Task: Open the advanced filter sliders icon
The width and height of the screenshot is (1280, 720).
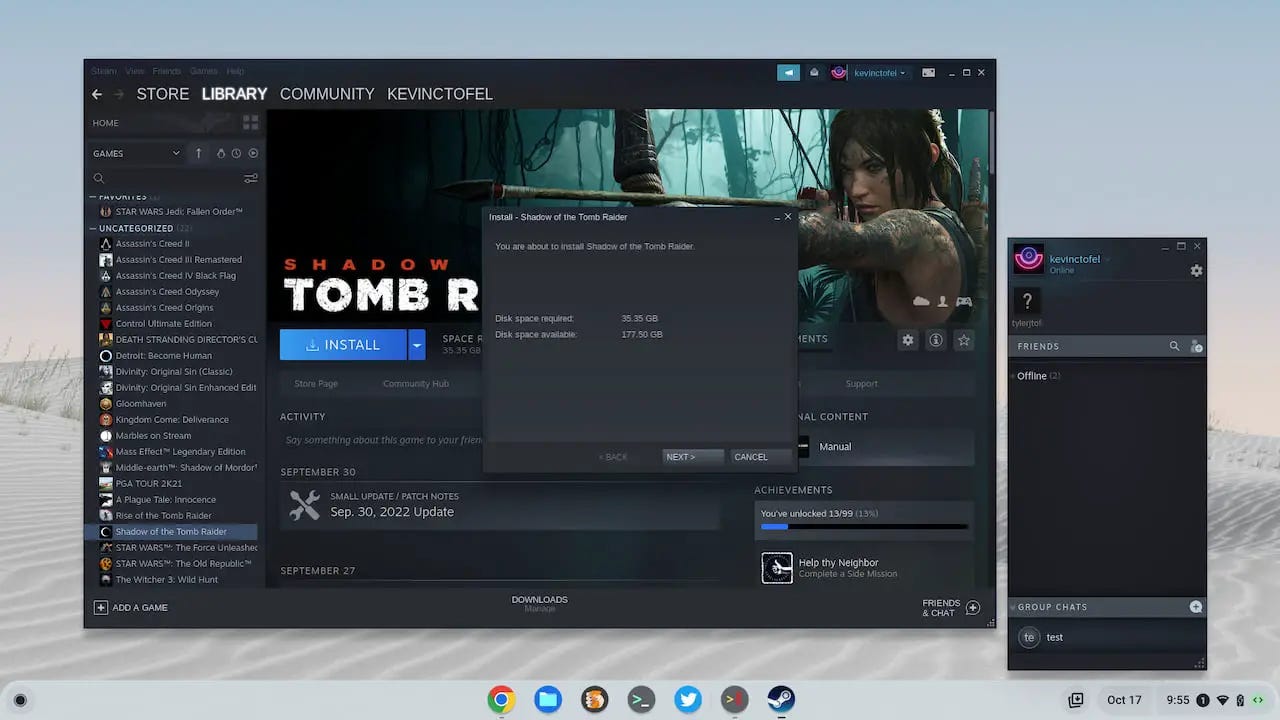Action: tap(250, 178)
